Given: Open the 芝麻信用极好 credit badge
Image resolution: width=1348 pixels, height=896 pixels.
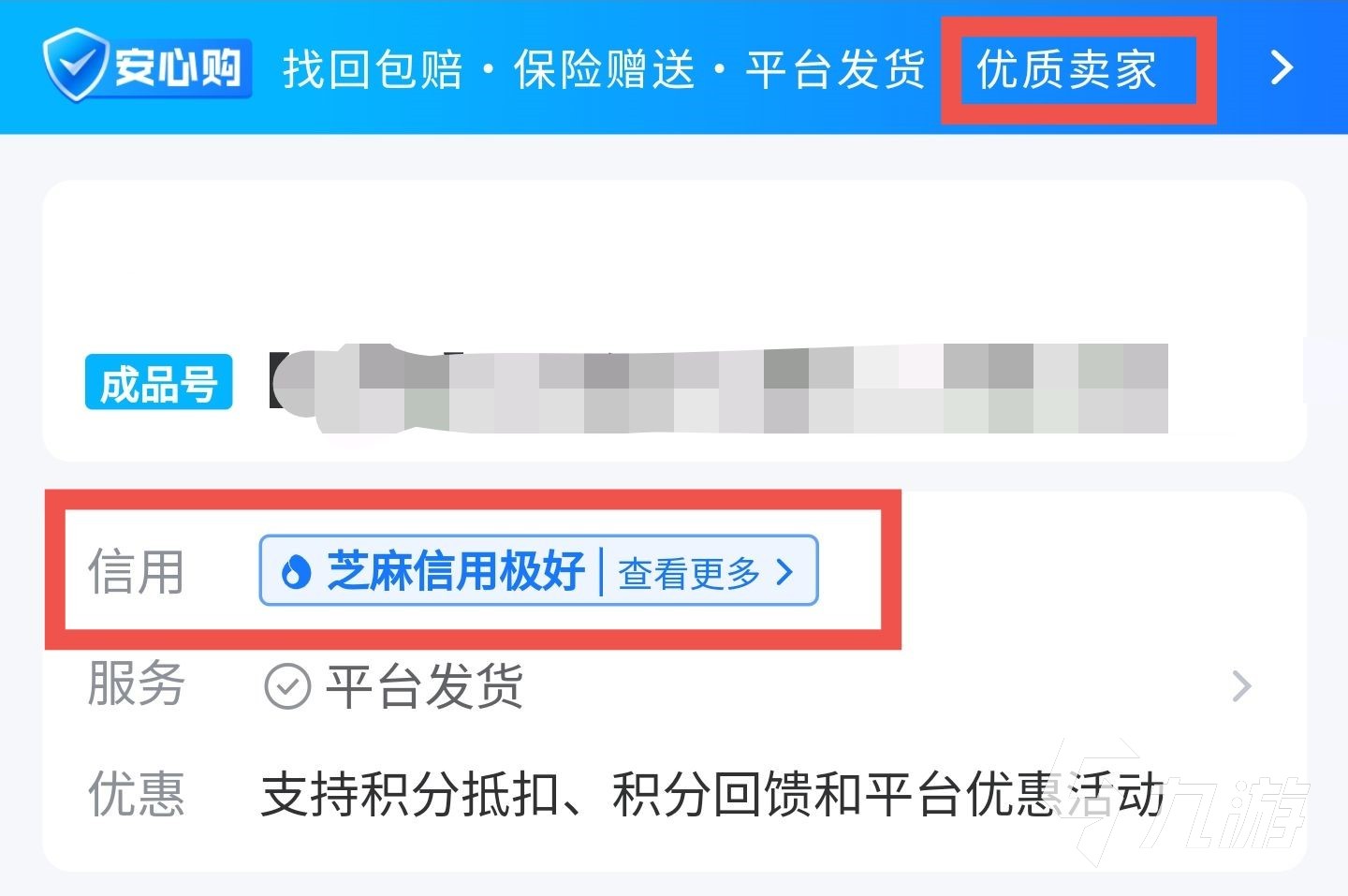Looking at the screenshot, I should coord(538,571).
